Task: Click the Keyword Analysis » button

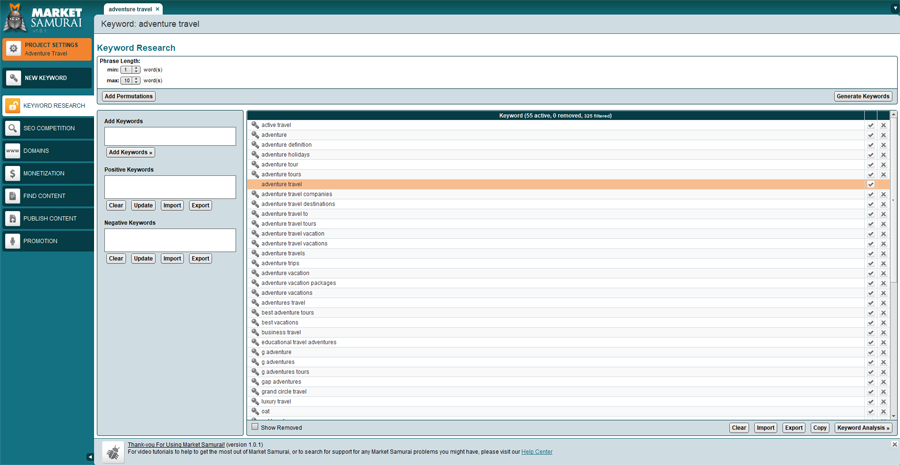Action: pyautogui.click(x=863, y=428)
